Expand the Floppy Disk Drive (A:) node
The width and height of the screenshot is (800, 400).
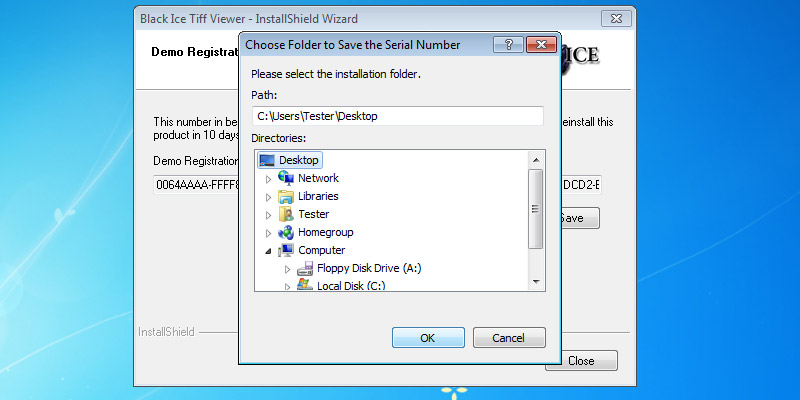coord(287,269)
